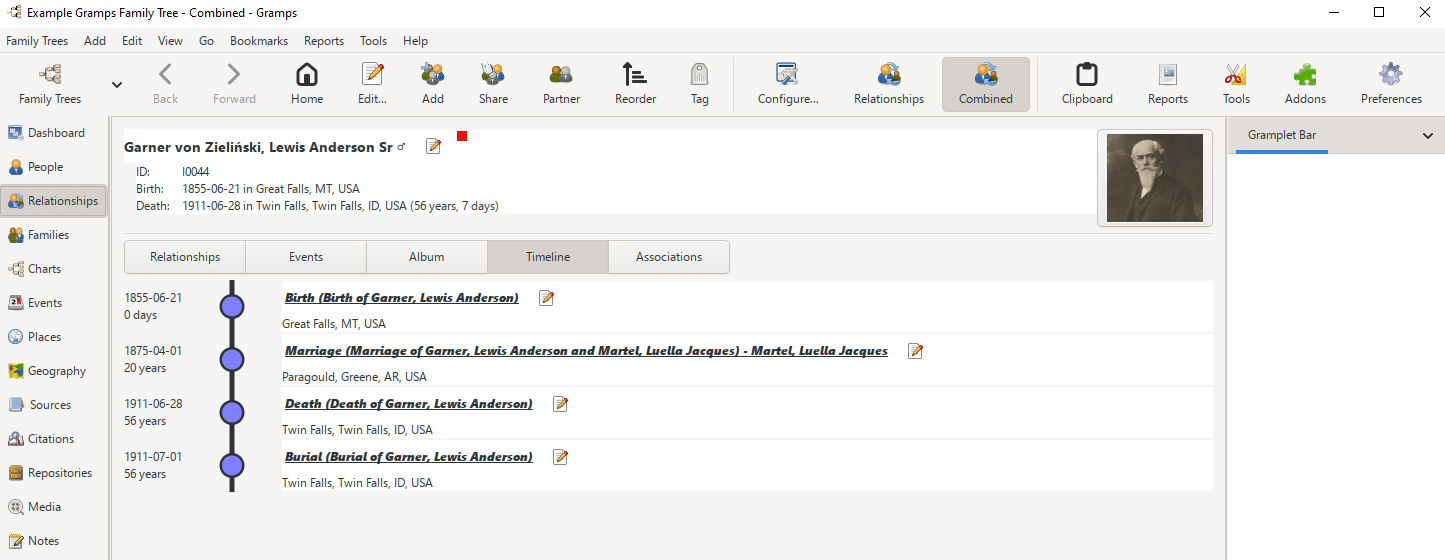Click the 1855-06-21 birth timeline marker
1445x560 pixels.
[232, 307]
